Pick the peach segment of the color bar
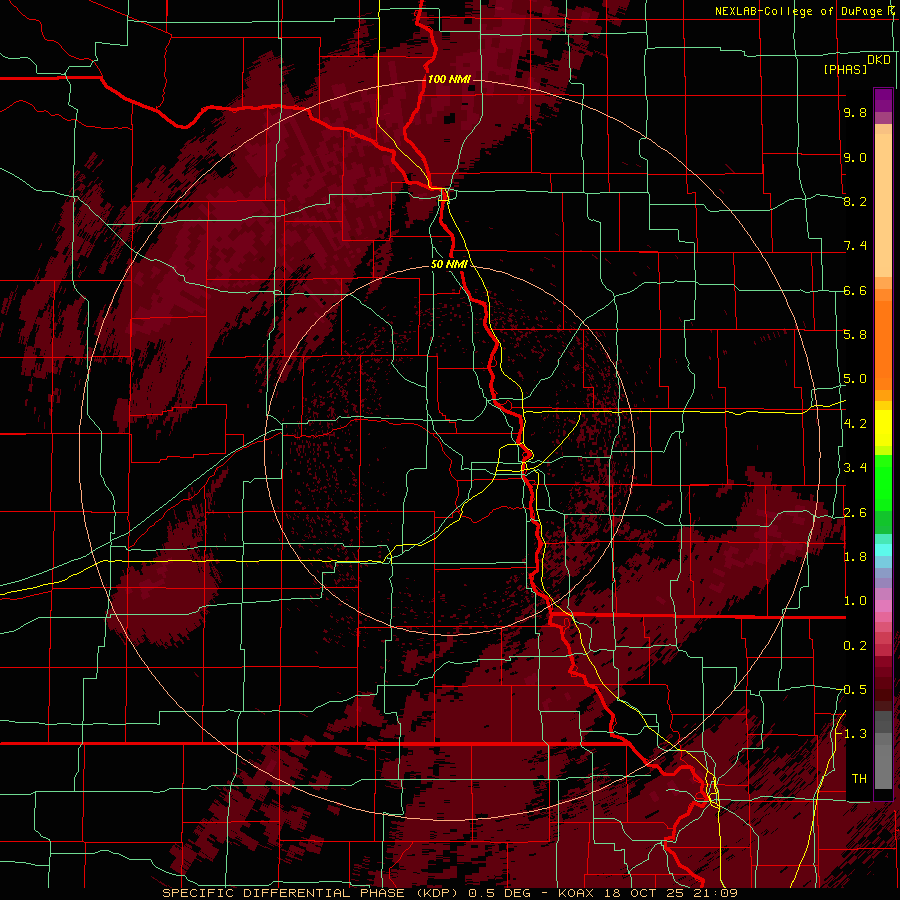This screenshot has height=900, width=900. coord(883,207)
